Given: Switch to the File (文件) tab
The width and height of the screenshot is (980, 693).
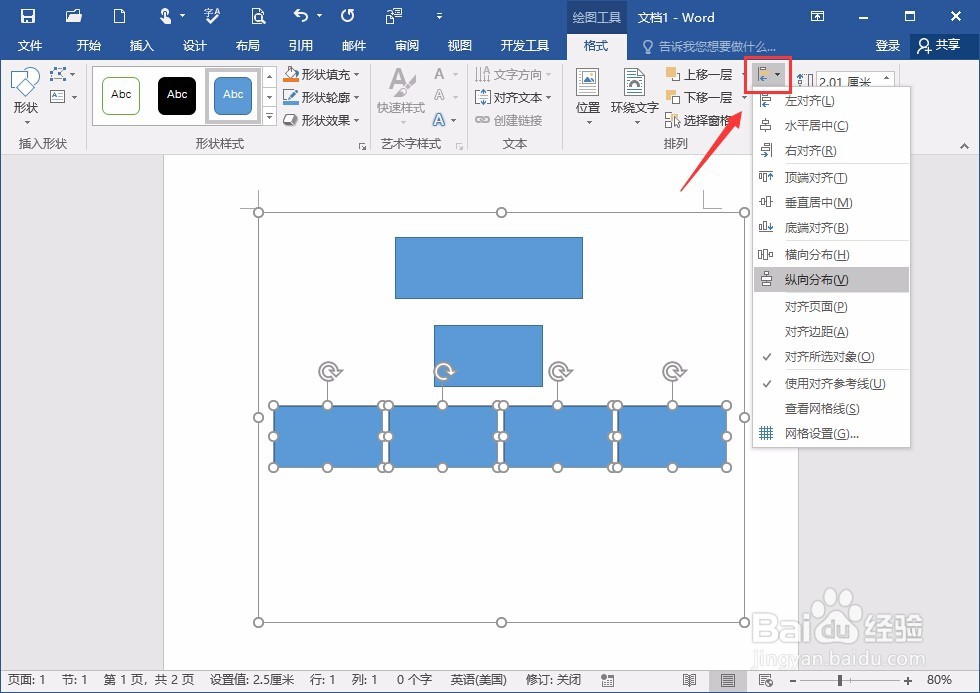Looking at the screenshot, I should pyautogui.click(x=29, y=46).
